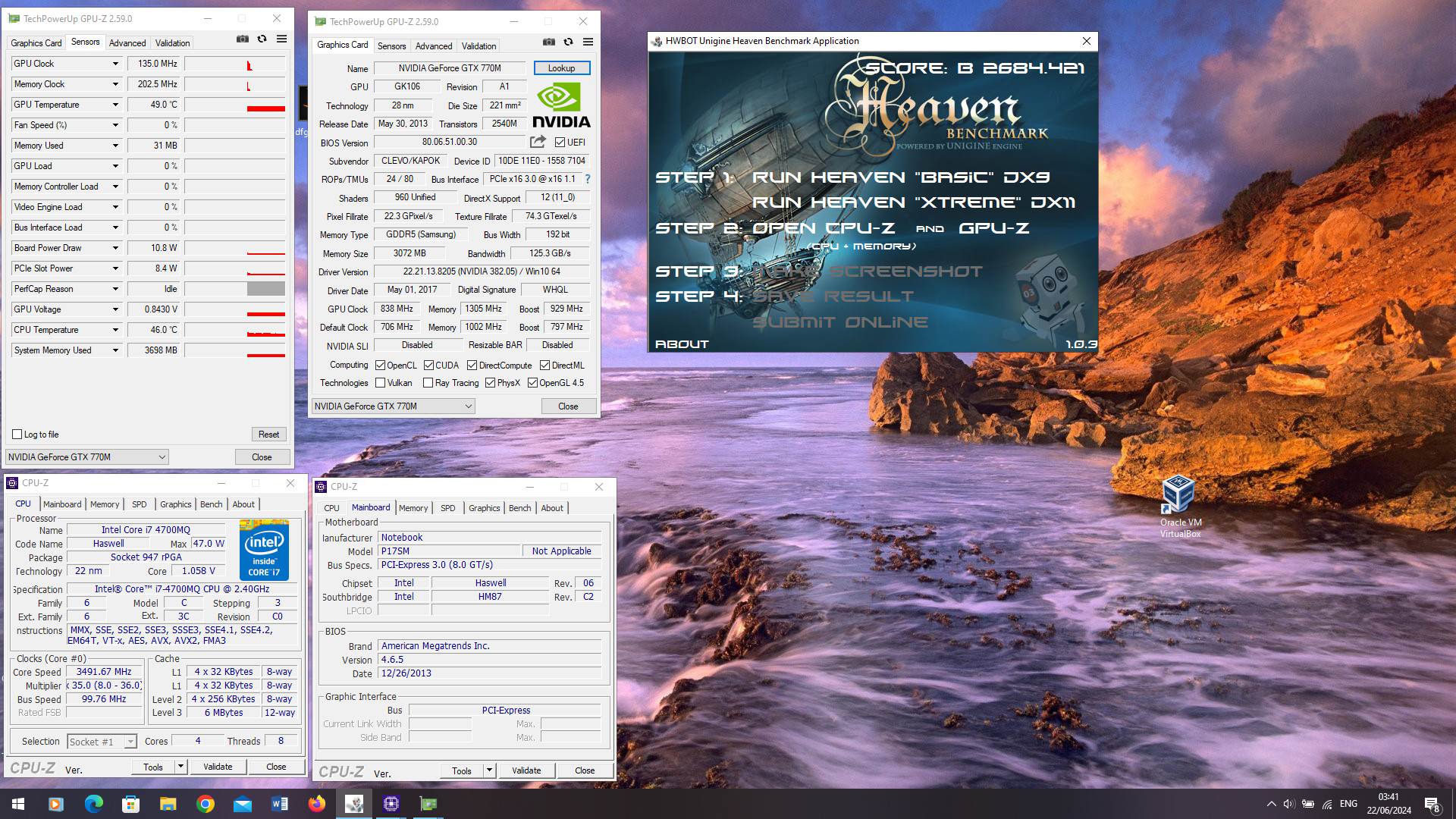Click Validate button in CPU-Z Mainboard window
Image resolution: width=1456 pixels, height=819 pixels.
click(526, 770)
